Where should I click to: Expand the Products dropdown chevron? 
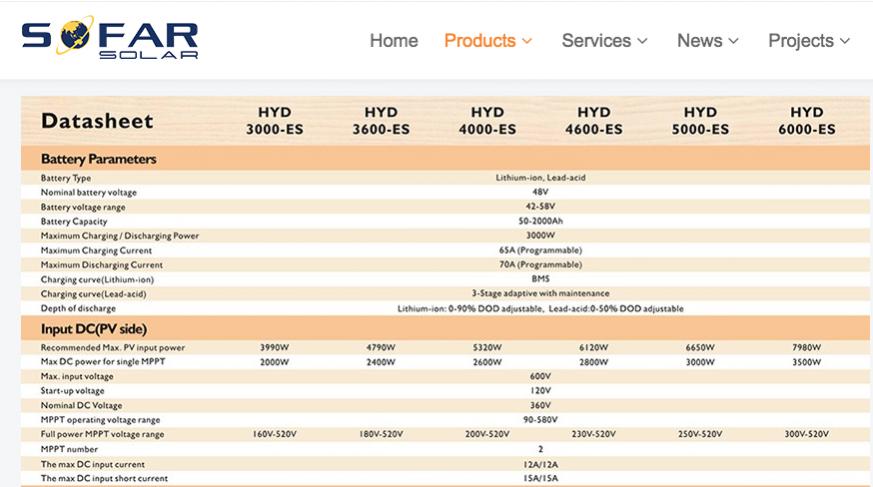click(527, 41)
